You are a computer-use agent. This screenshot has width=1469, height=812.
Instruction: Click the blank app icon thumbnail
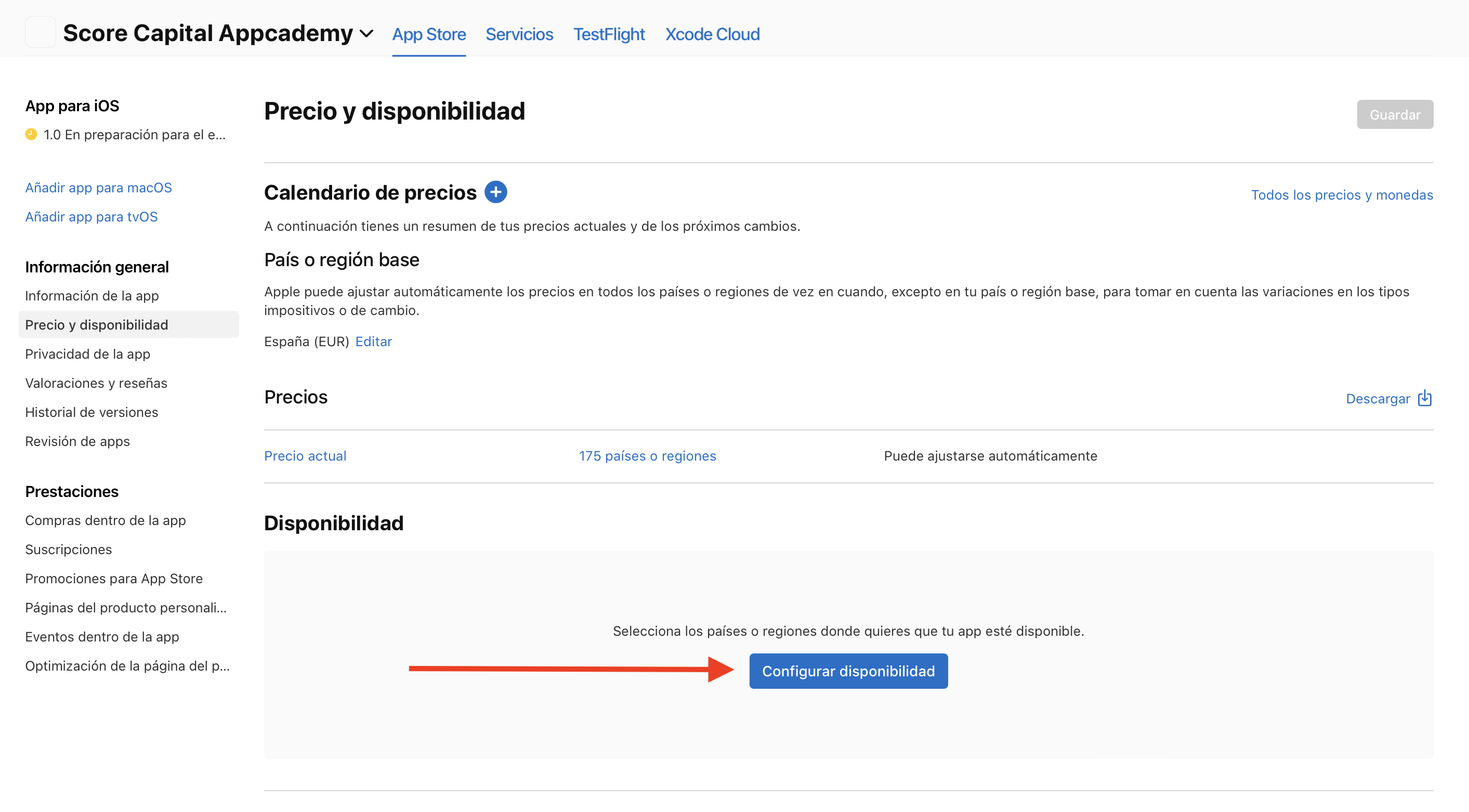pyautogui.click(x=40, y=32)
